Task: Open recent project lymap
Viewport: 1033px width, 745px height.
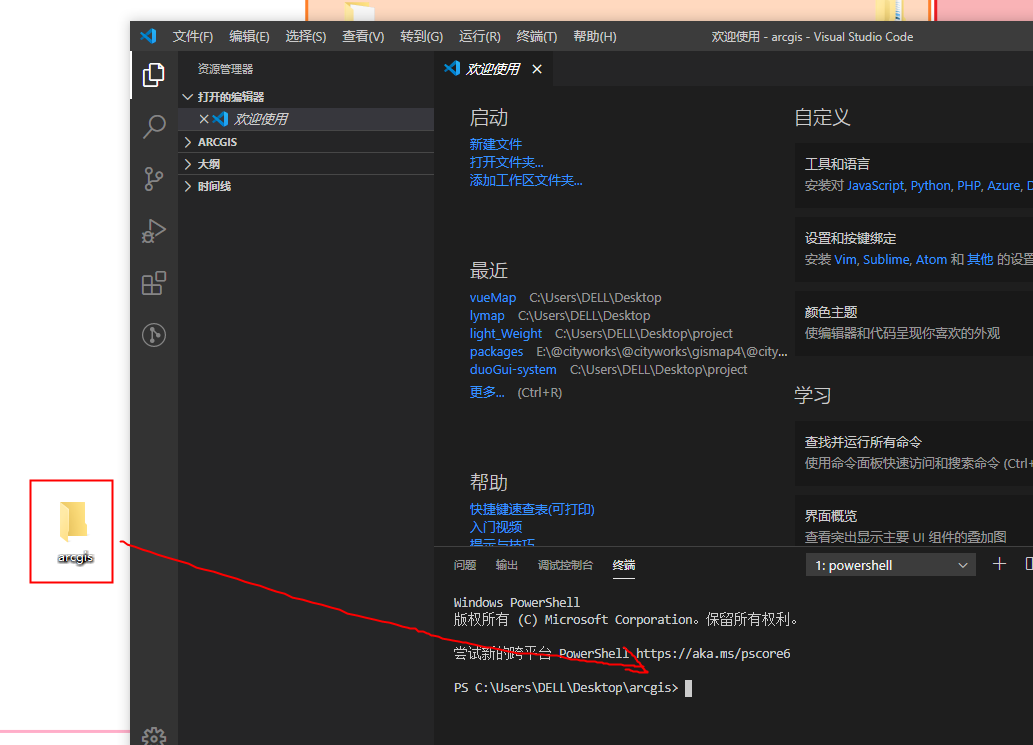Action: (x=487, y=316)
